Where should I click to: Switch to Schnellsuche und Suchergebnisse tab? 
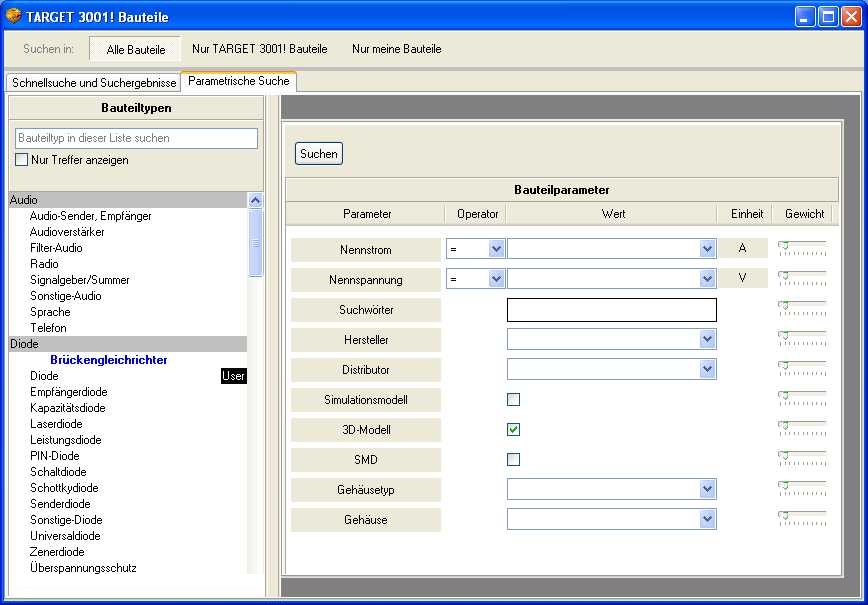click(x=94, y=83)
